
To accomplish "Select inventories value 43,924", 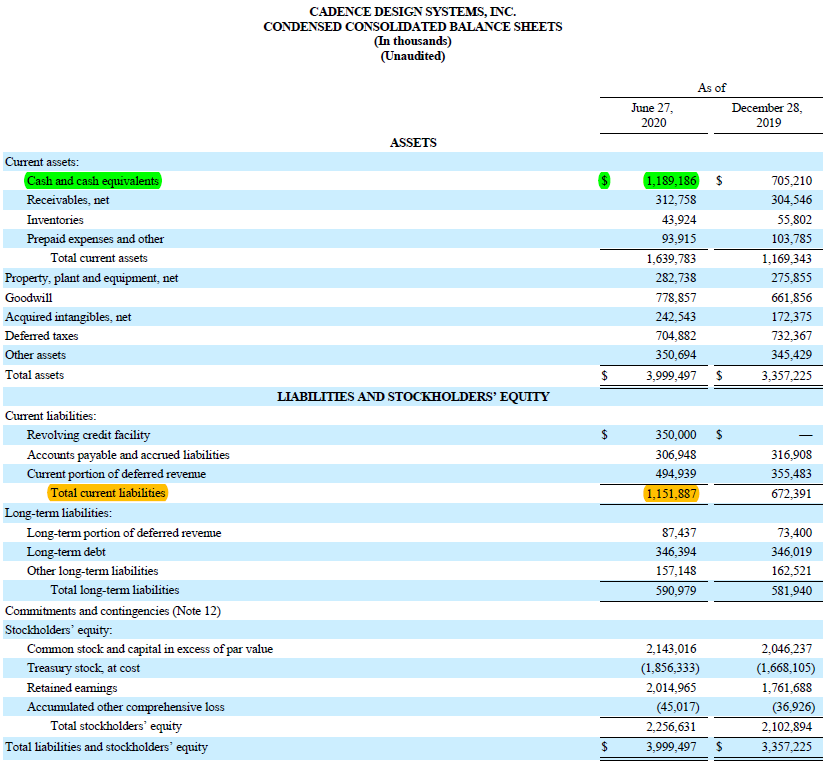I will tap(679, 220).
